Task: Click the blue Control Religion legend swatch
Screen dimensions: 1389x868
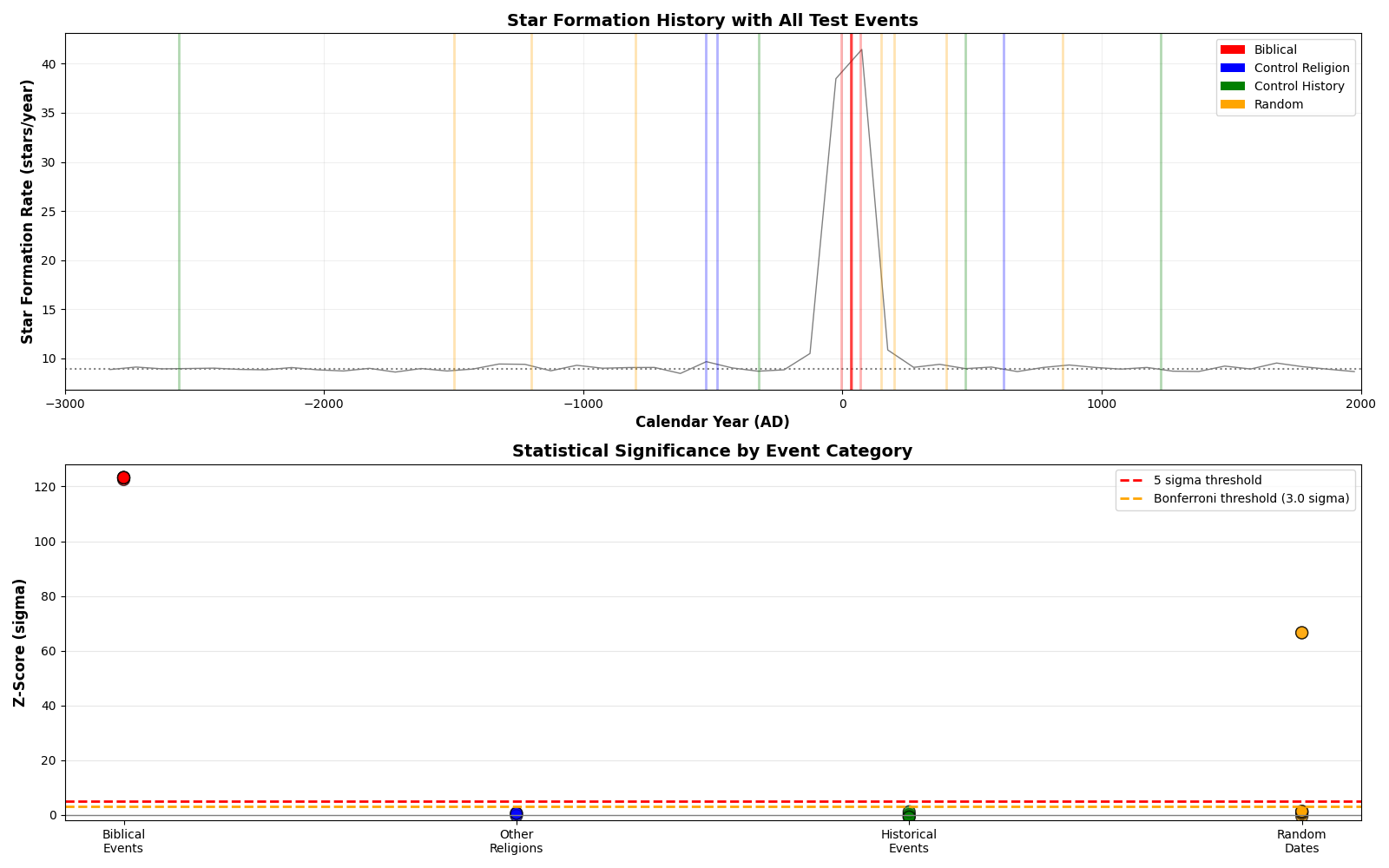Action: [1232, 69]
